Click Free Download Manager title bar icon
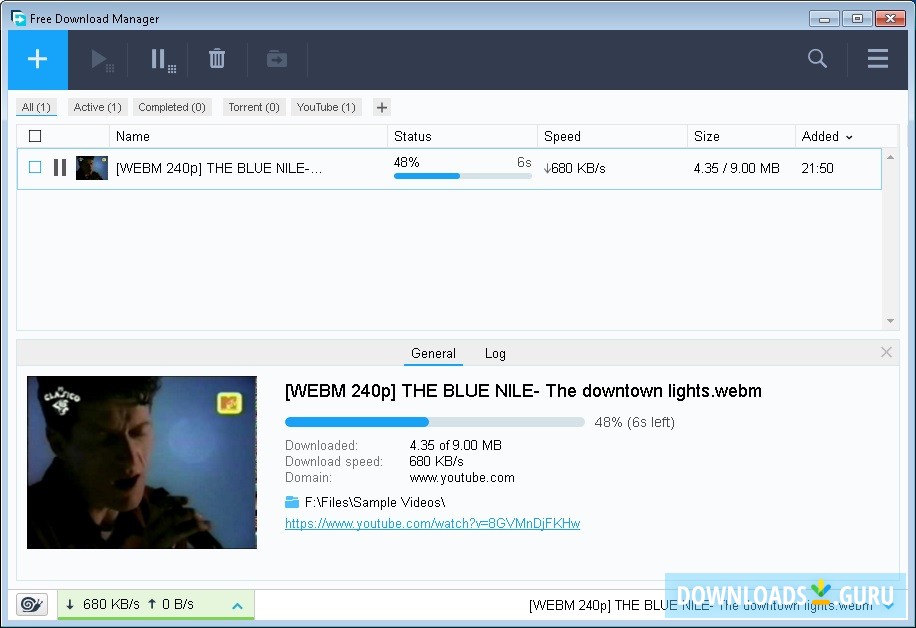This screenshot has width=916, height=628. (18, 18)
